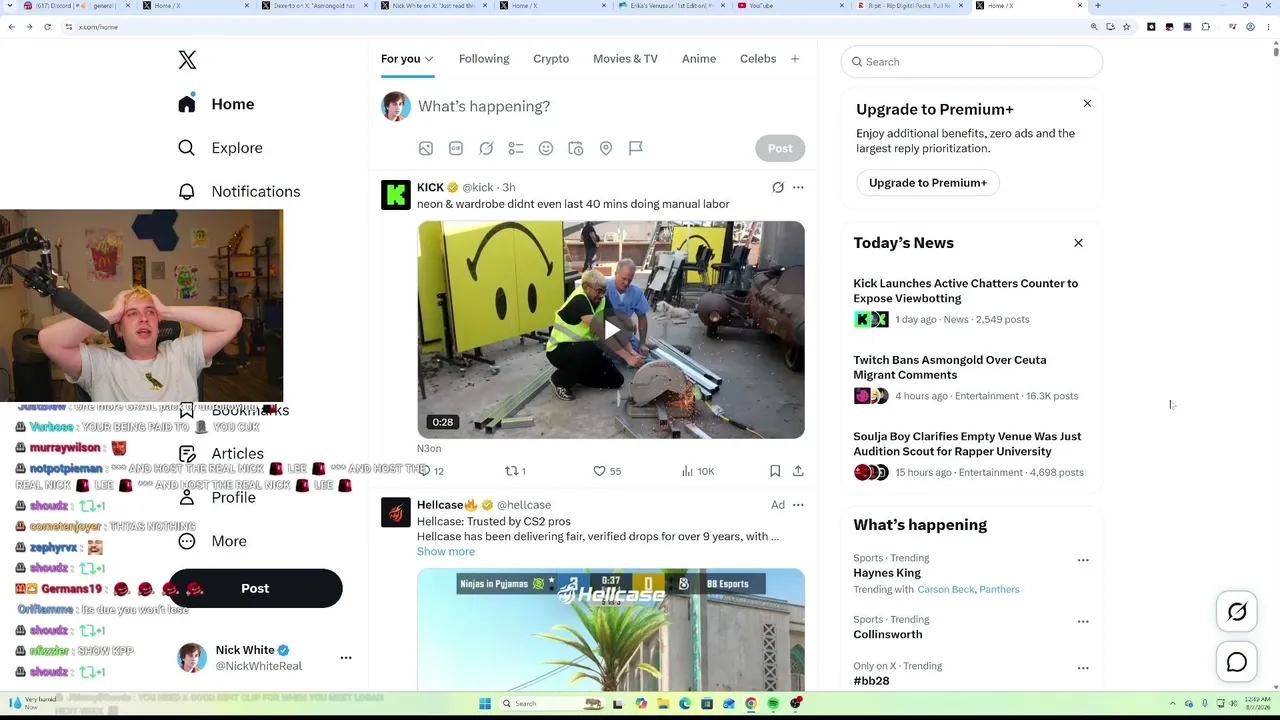This screenshot has width=1280, height=720.
Task: Switch to the Movies & TV tab
Action: (x=625, y=59)
